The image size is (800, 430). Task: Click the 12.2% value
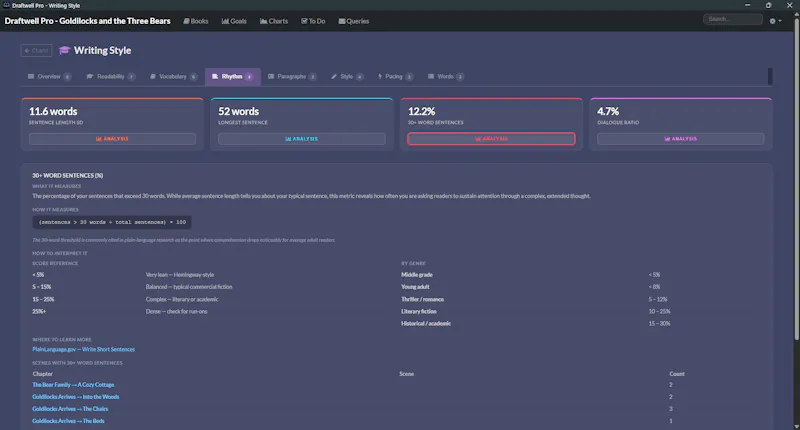(x=421, y=111)
